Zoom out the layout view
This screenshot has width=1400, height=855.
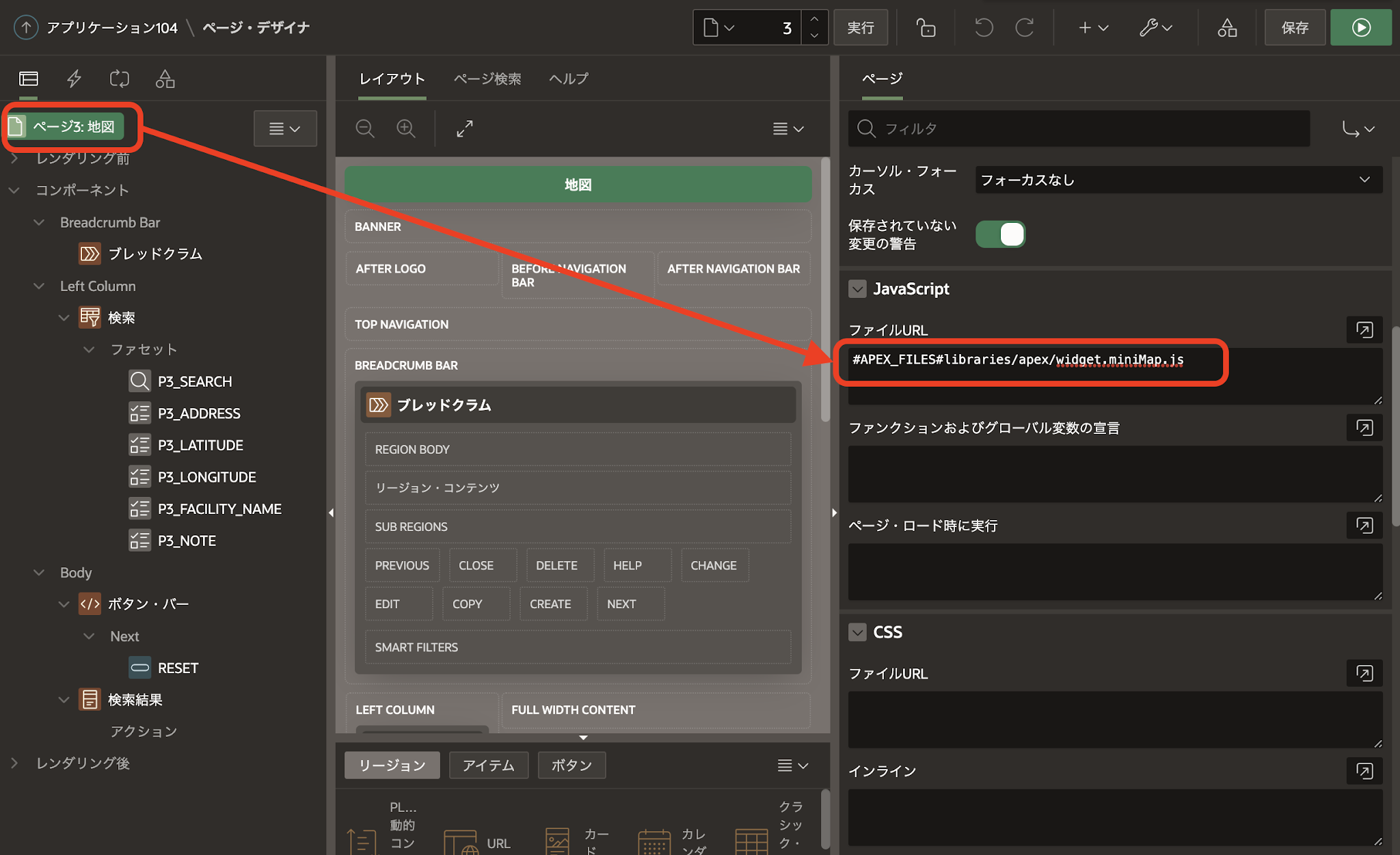(365, 128)
